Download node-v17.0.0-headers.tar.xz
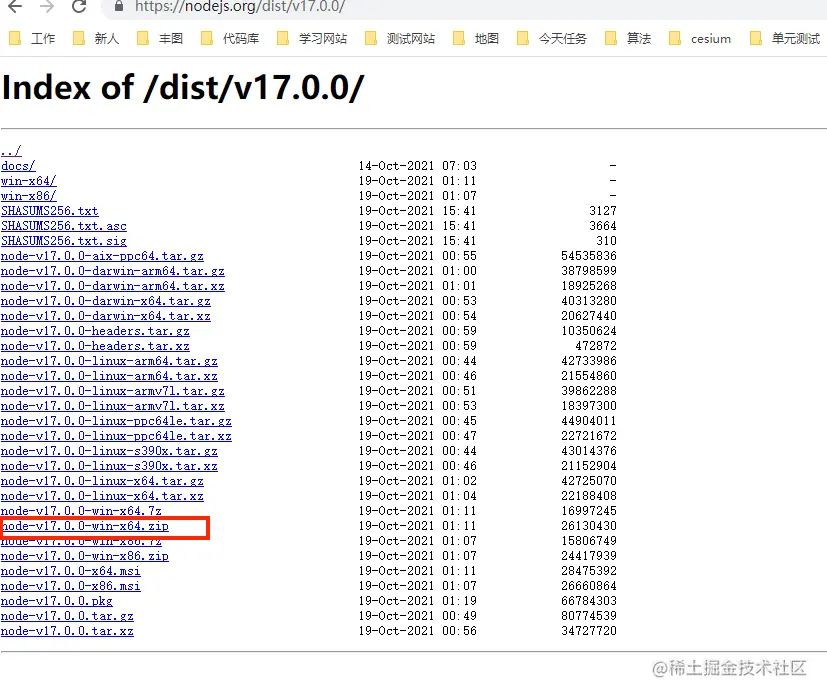This screenshot has width=827, height=698. click(x=95, y=346)
